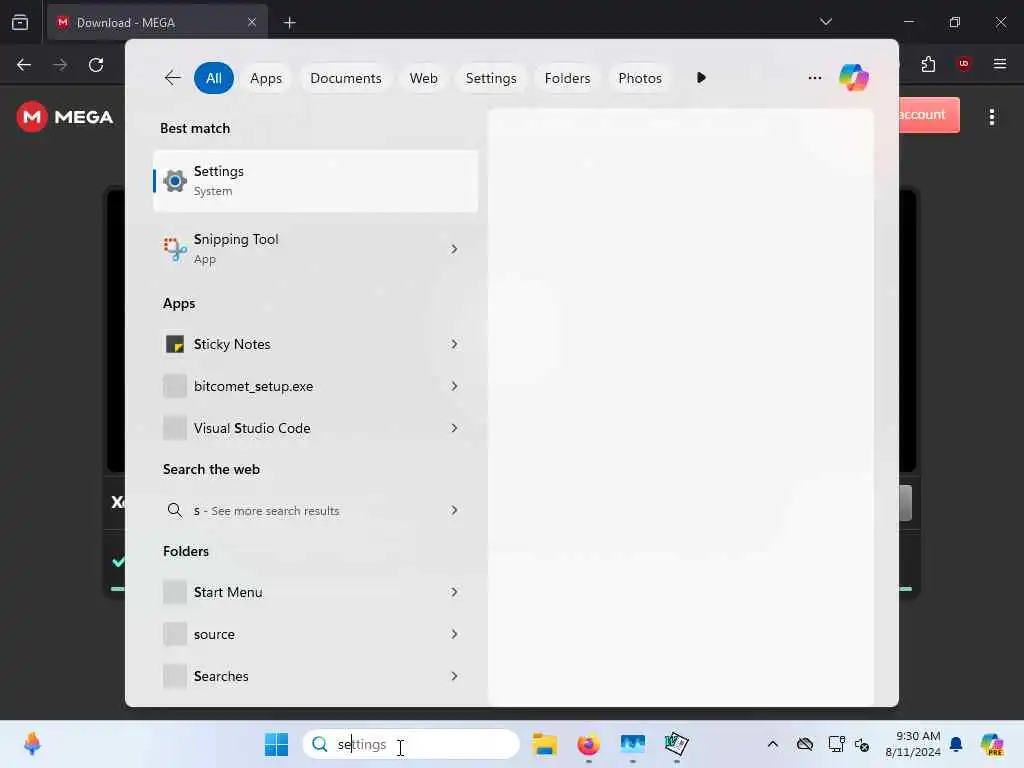
Task: Expand source folder result details
Action: 454,633
